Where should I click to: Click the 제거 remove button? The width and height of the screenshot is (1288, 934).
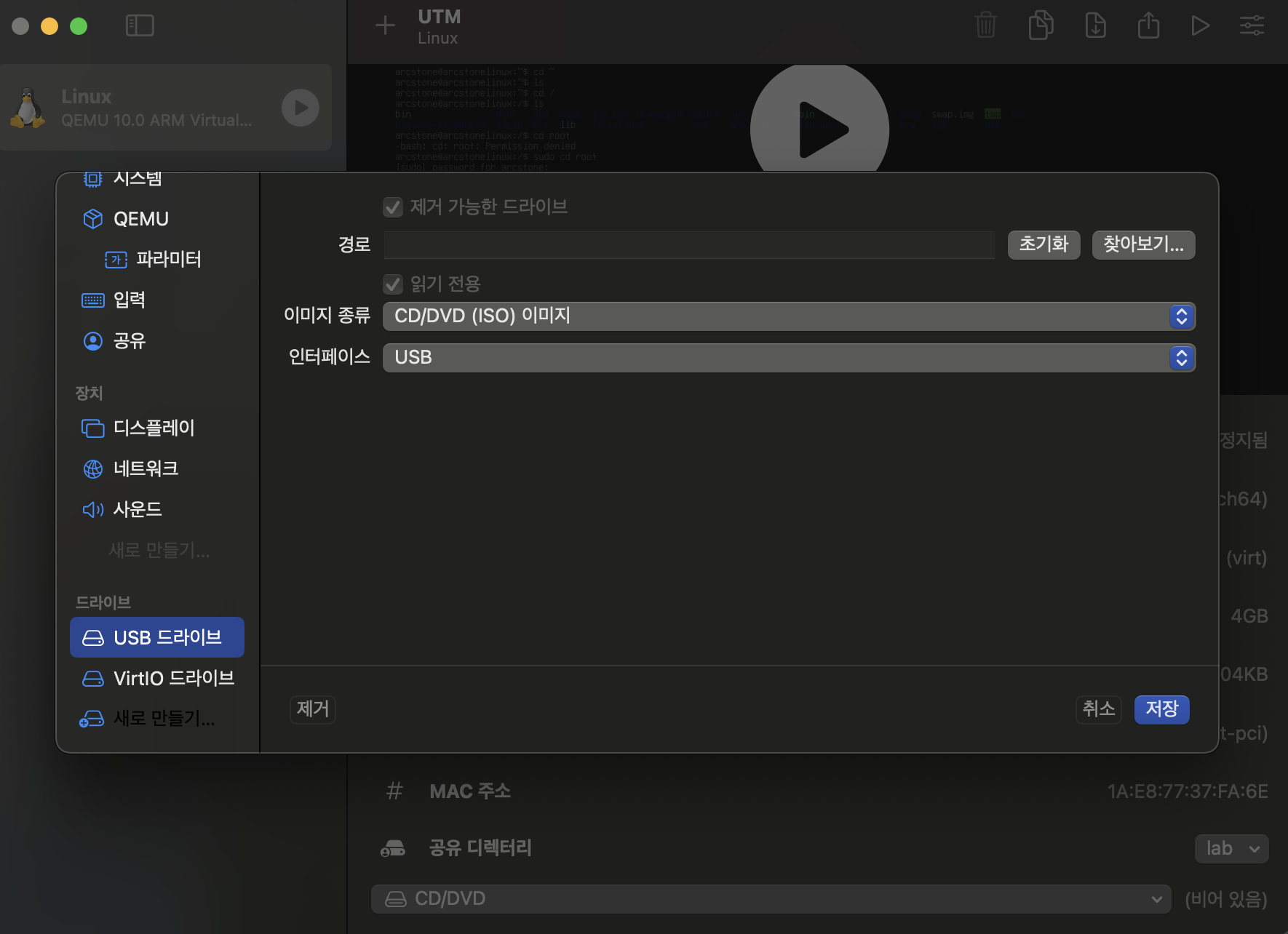tap(313, 709)
